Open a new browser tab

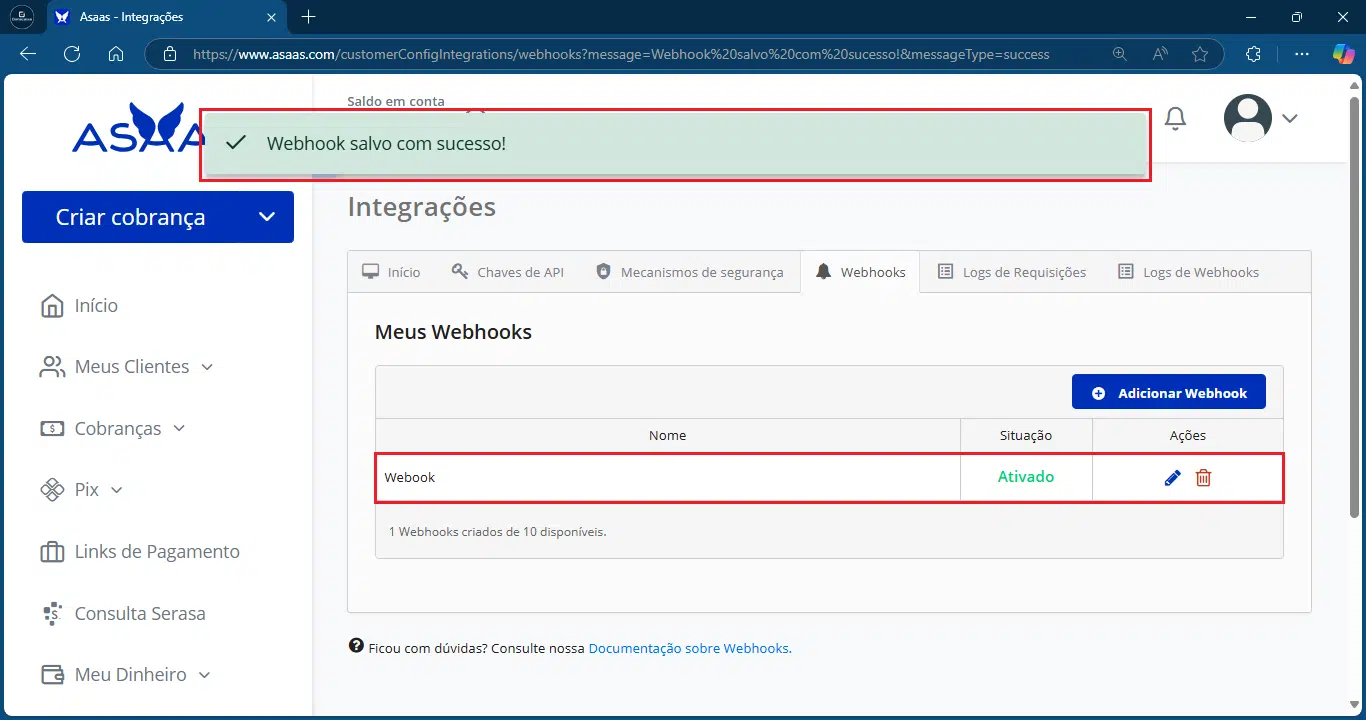coord(309,17)
